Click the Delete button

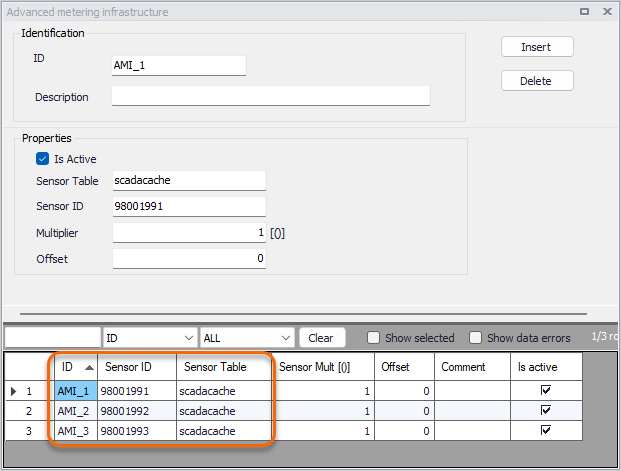tap(537, 81)
